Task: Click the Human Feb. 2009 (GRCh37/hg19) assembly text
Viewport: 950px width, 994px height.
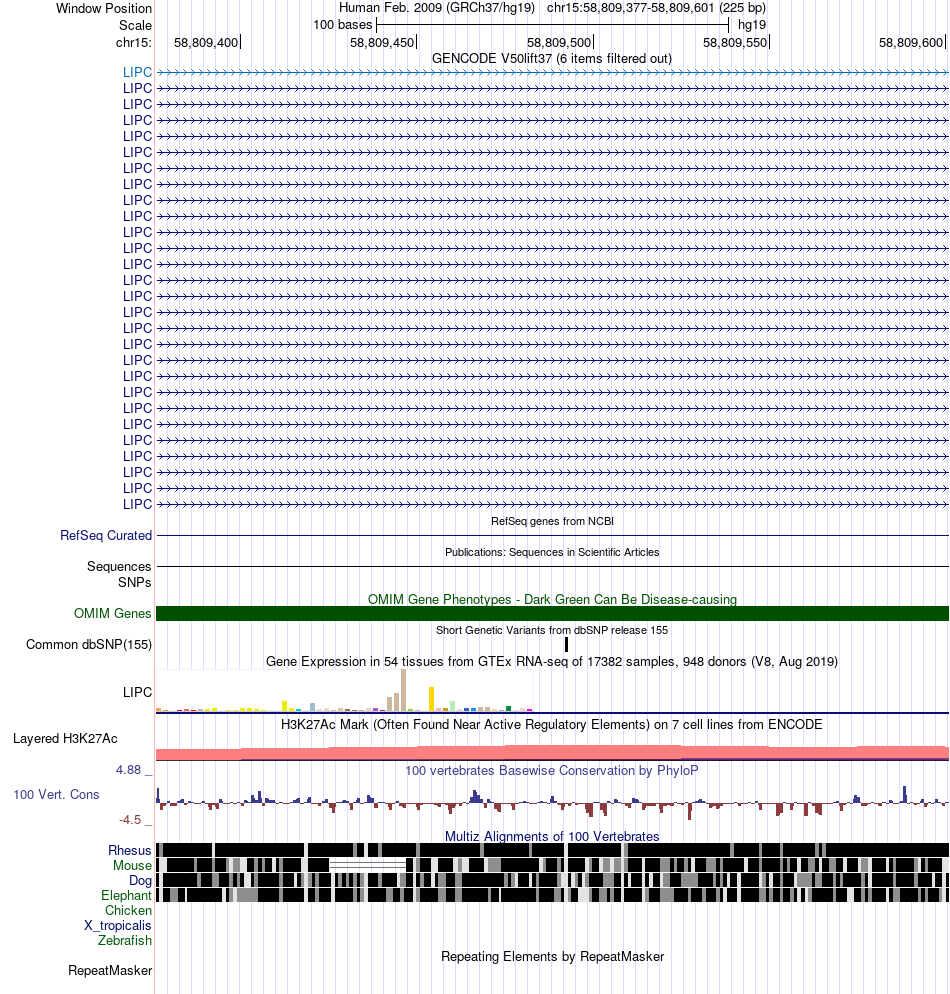Action: tap(437, 8)
